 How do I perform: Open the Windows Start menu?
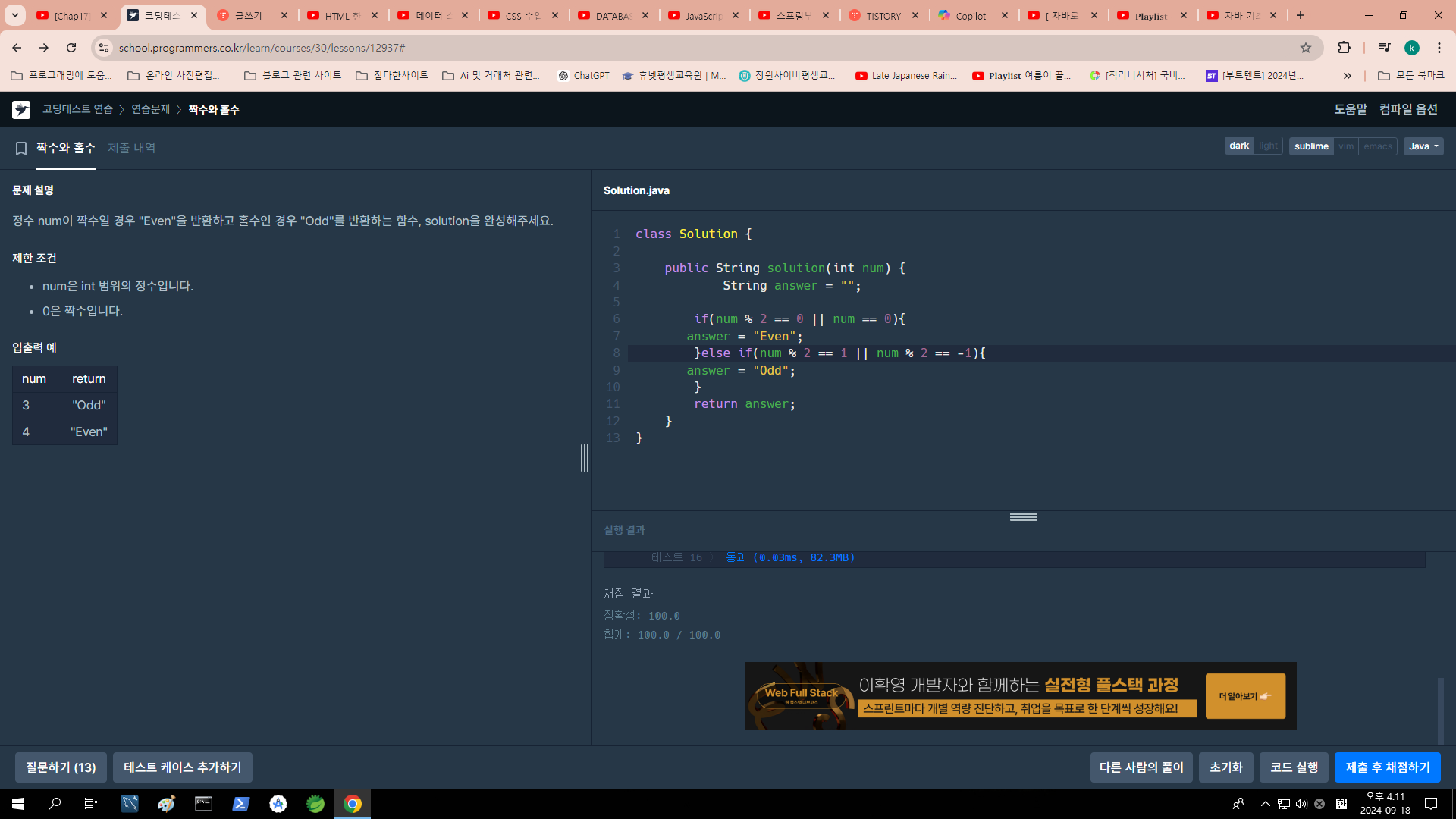(x=18, y=804)
